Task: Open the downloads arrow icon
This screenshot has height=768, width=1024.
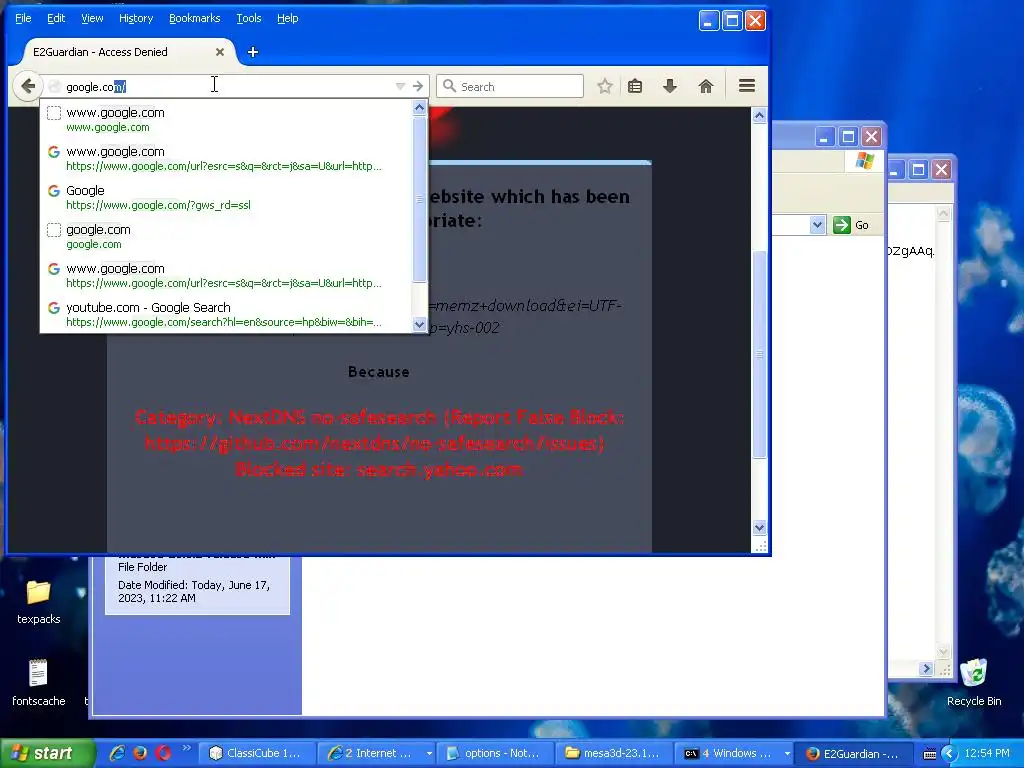Action: pos(669,86)
